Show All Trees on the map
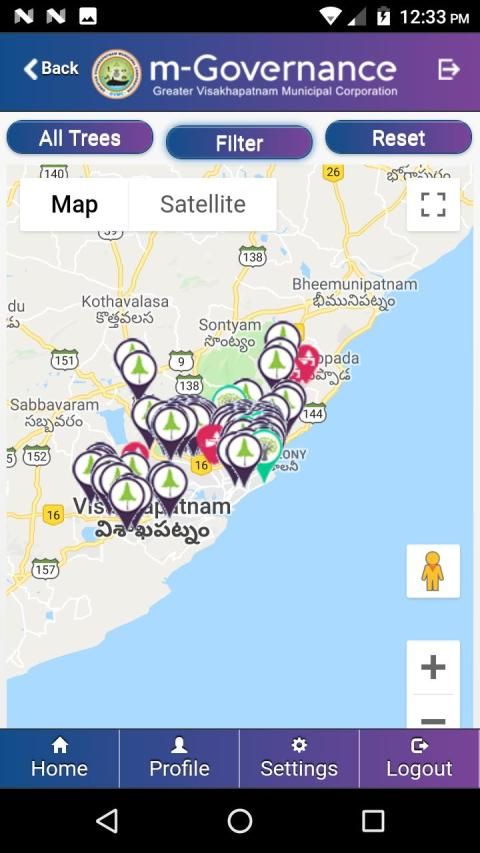 pos(80,138)
